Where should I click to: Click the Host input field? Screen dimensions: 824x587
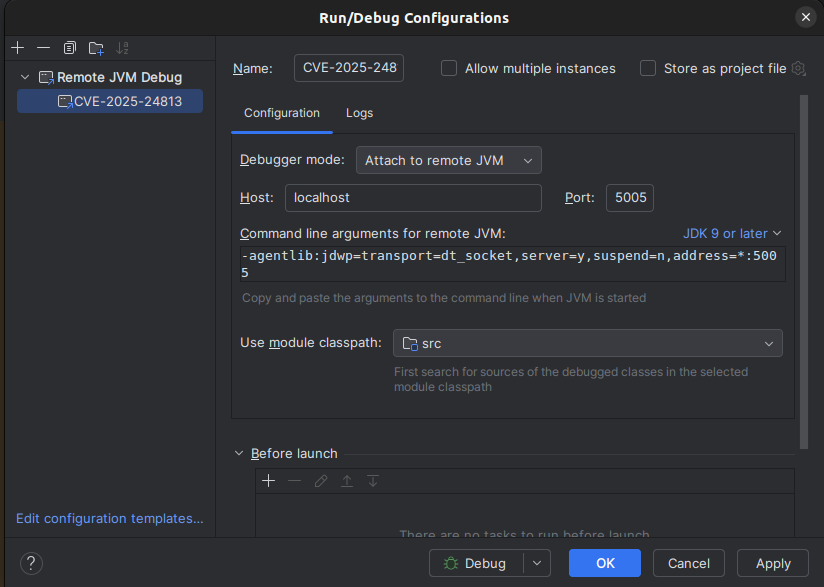[x=413, y=198]
